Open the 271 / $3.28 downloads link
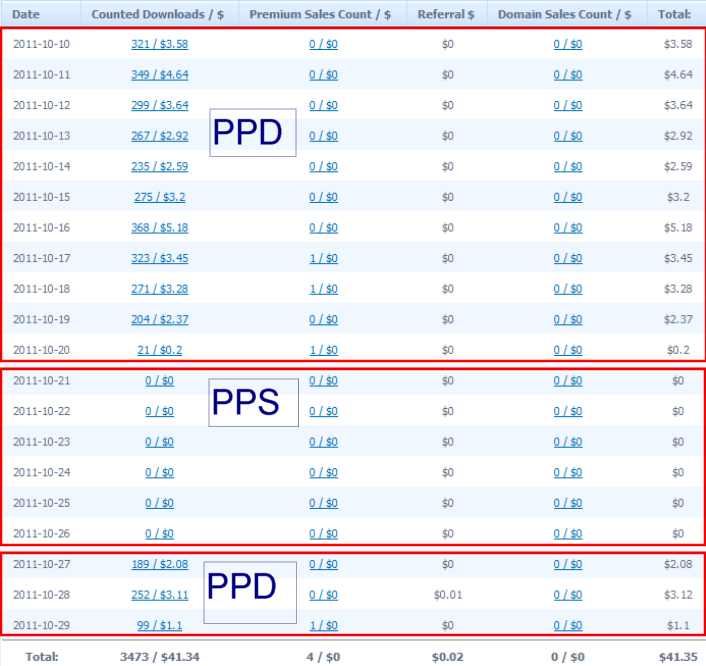Viewport: 706px width, 666px height. tap(160, 289)
